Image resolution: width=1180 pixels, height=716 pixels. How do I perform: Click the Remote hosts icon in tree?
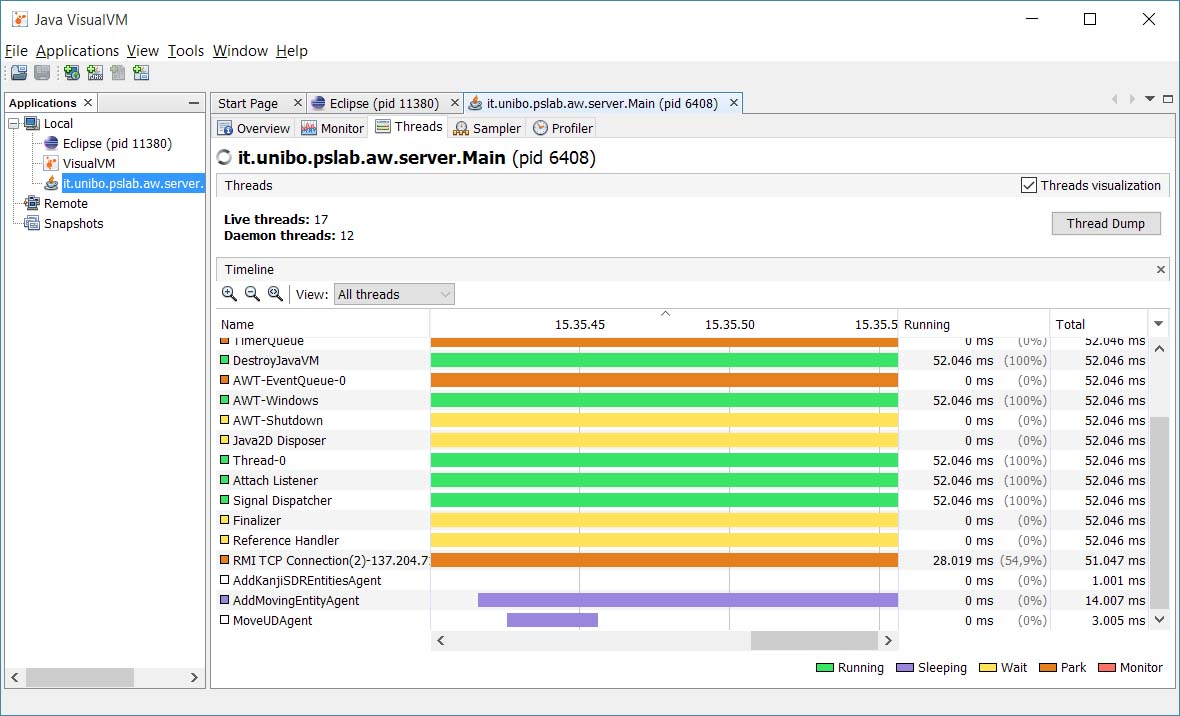tap(32, 203)
